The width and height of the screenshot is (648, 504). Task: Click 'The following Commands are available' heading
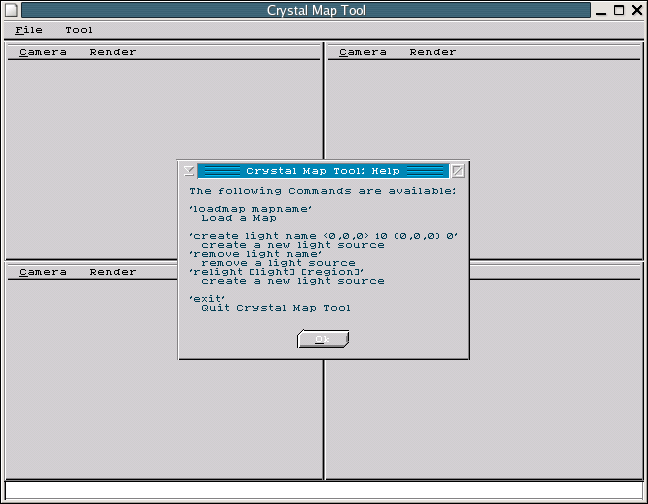[x=322, y=191]
